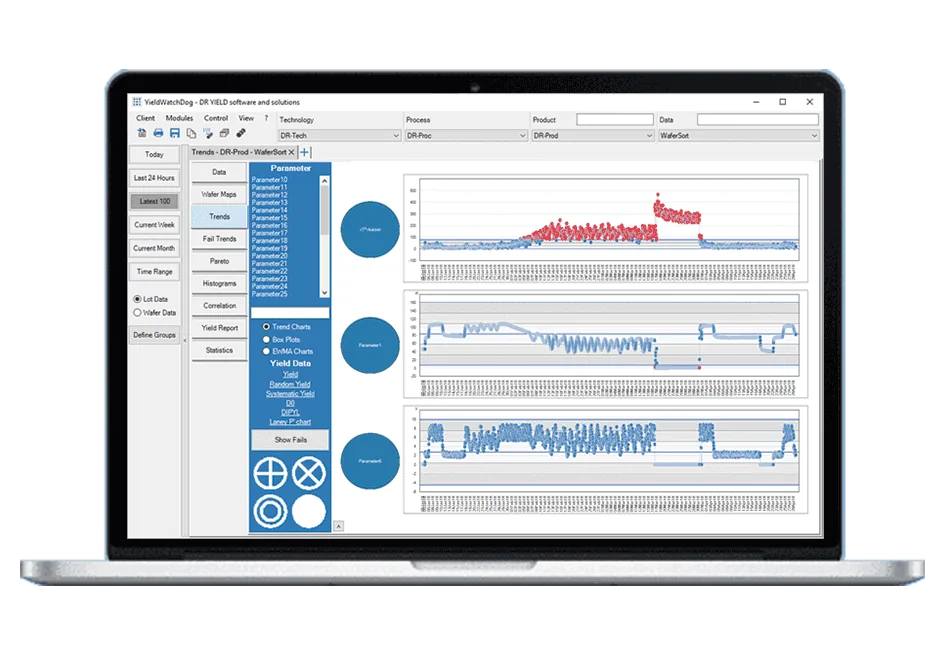Select the EWMA Charts radio option
The image size is (945, 655).
pyautogui.click(x=266, y=351)
